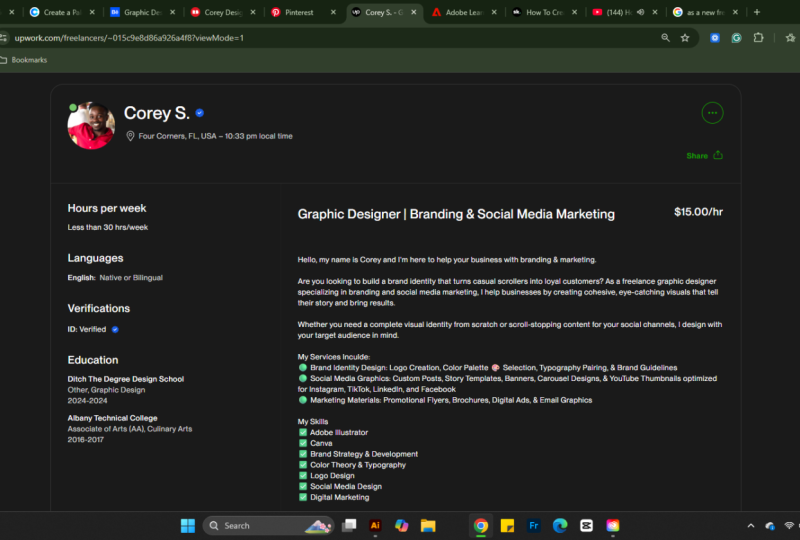The width and height of the screenshot is (800, 540).
Task: Launch Adobe Fresco from the taskbar
Action: pyautogui.click(x=534, y=525)
